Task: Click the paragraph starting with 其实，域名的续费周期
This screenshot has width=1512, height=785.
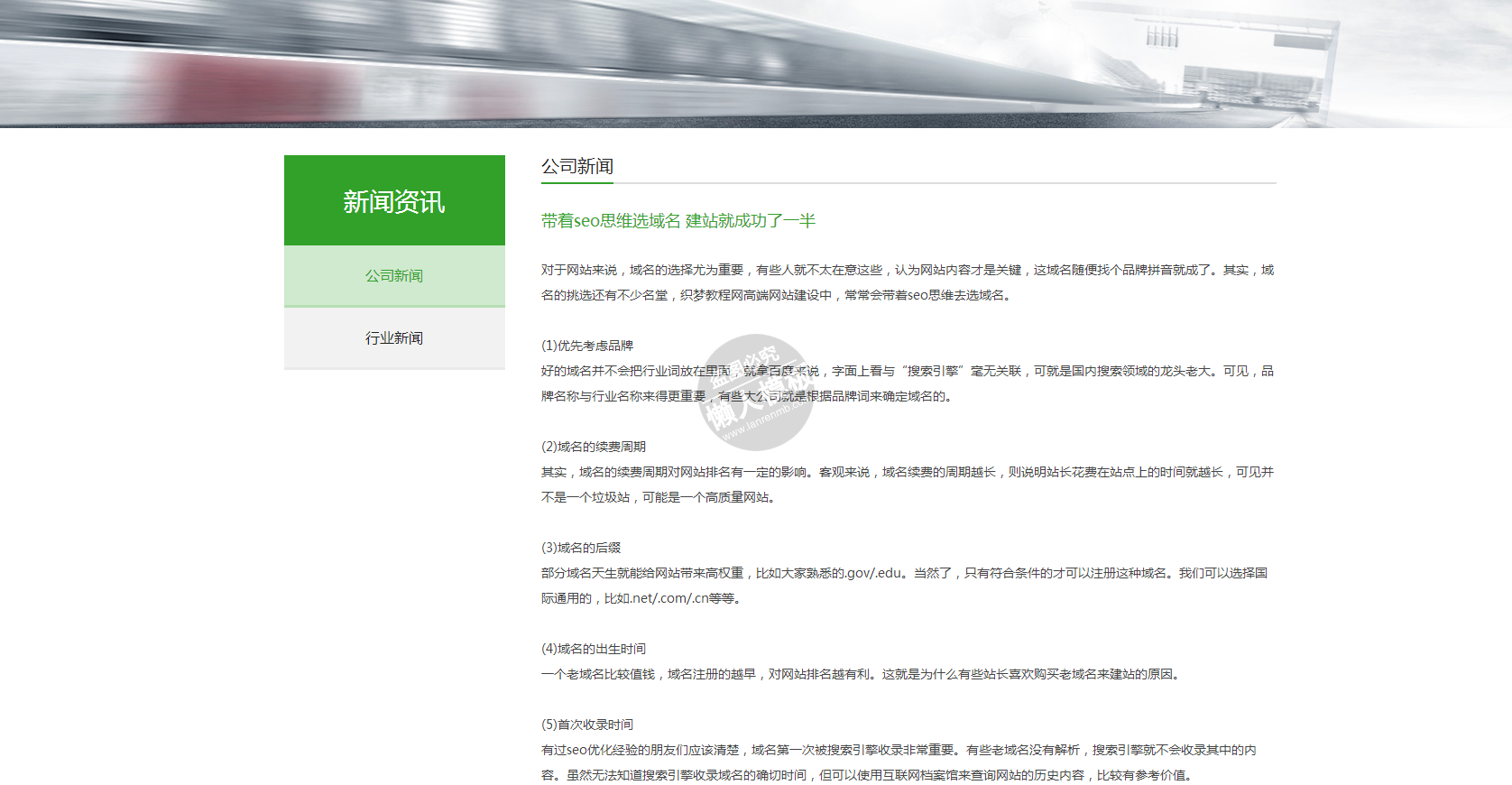Action: [907, 472]
